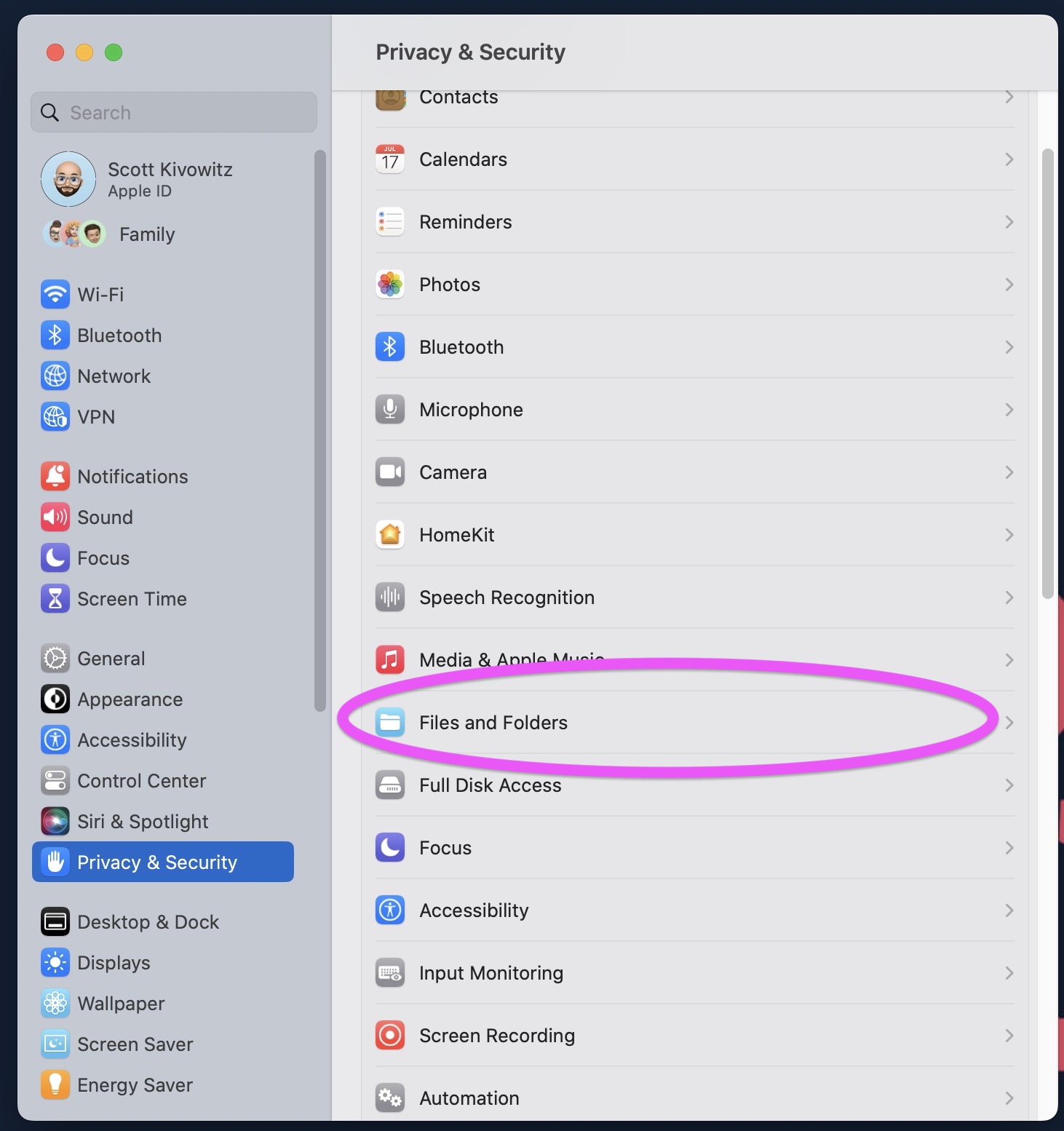Screen dimensions: 1064x1131
Task: Expand the Photos privacy settings
Action: pos(1009,285)
